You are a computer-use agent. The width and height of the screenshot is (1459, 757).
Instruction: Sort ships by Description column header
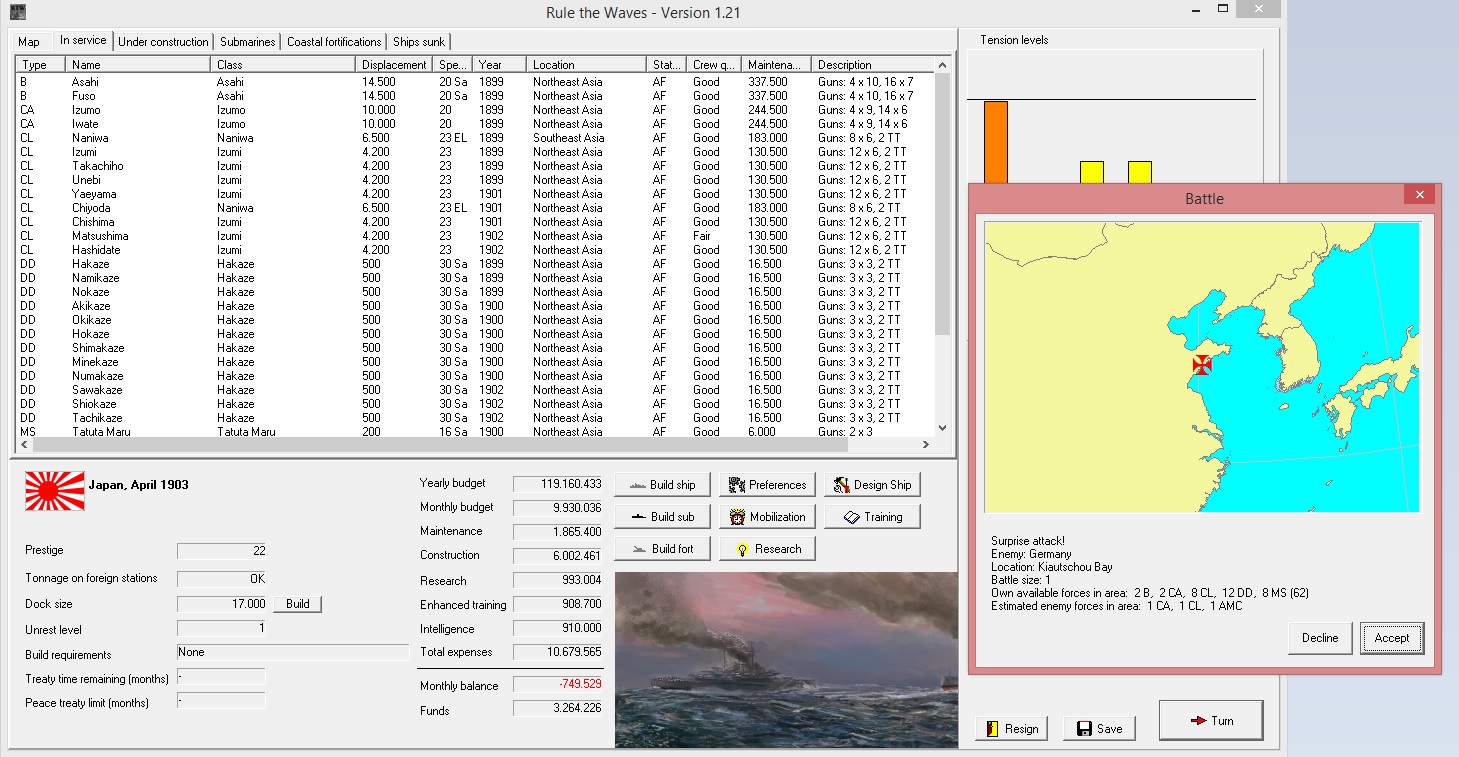[x=873, y=65]
